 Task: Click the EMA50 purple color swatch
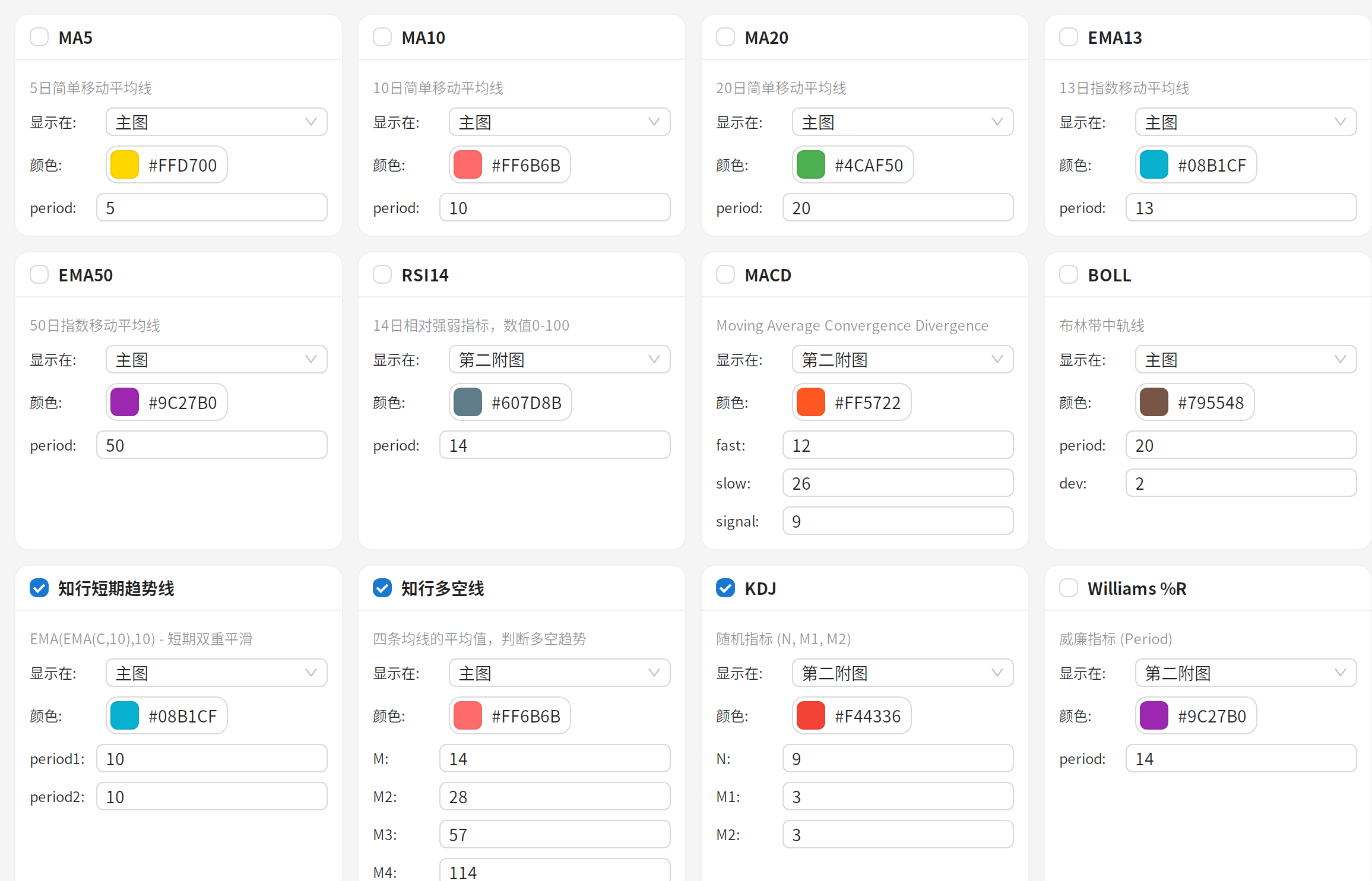click(x=125, y=403)
